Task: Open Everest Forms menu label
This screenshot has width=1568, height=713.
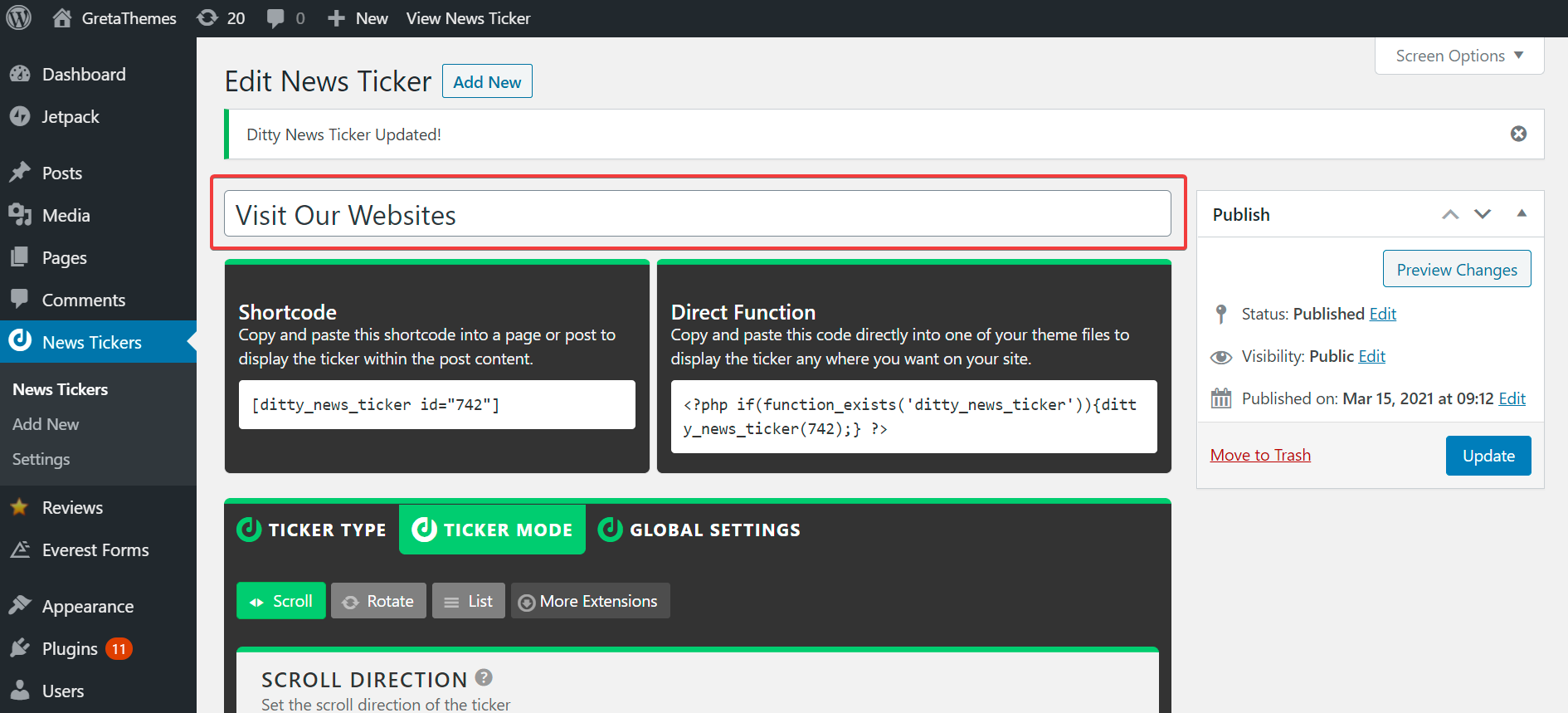Action: (95, 549)
